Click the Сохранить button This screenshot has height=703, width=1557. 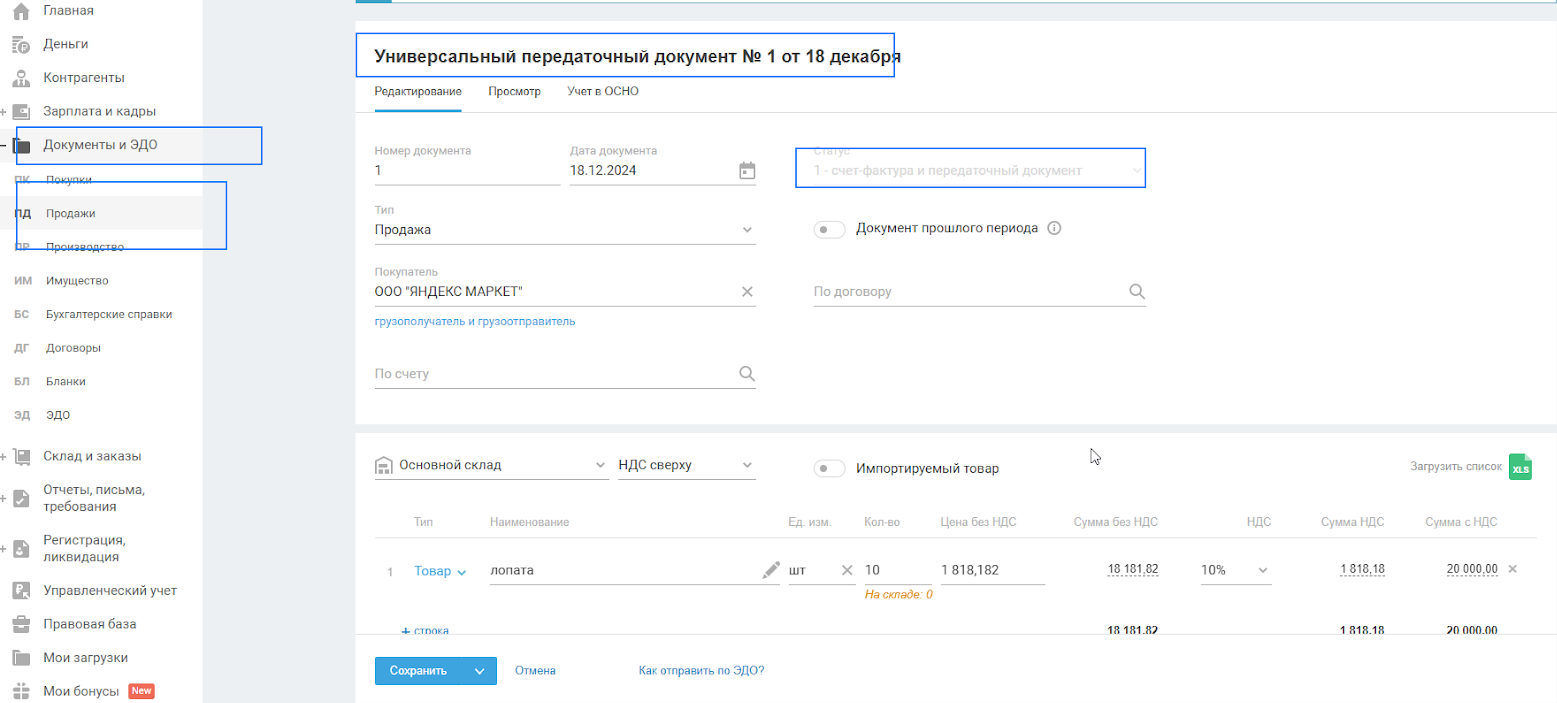pyautogui.click(x=419, y=671)
